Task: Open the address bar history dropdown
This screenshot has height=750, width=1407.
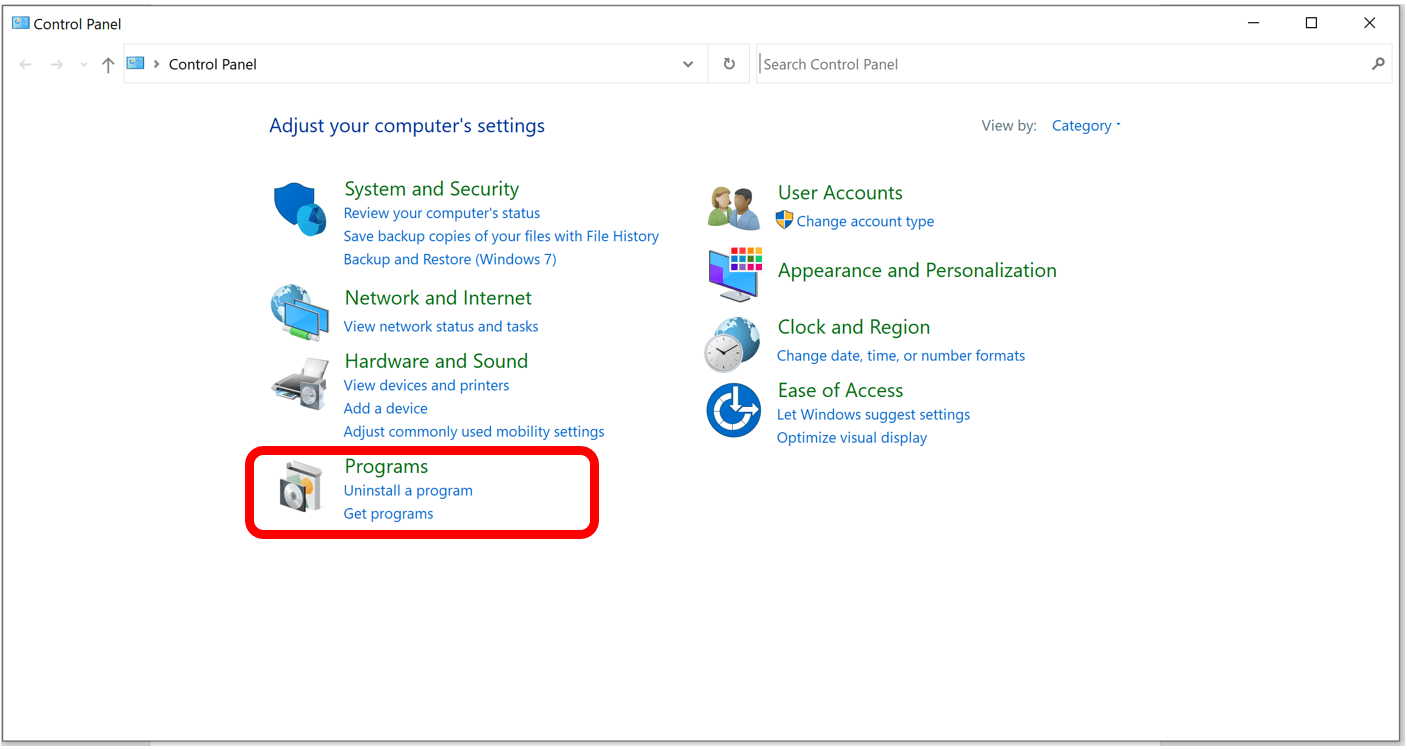Action: tap(687, 63)
